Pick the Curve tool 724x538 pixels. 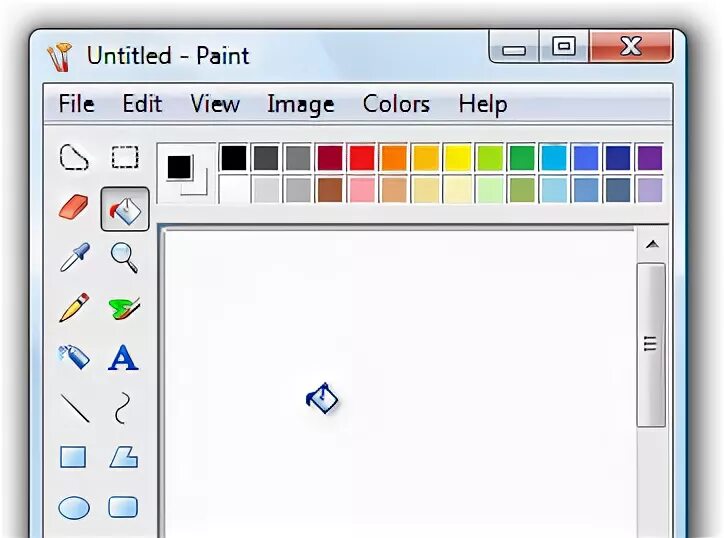122,408
